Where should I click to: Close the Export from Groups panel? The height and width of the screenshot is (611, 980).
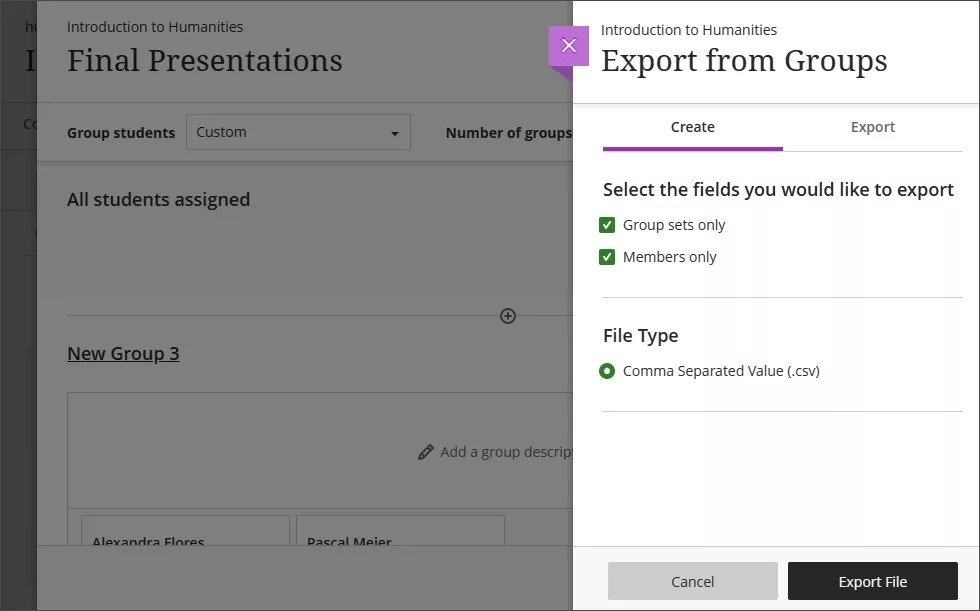click(x=569, y=45)
